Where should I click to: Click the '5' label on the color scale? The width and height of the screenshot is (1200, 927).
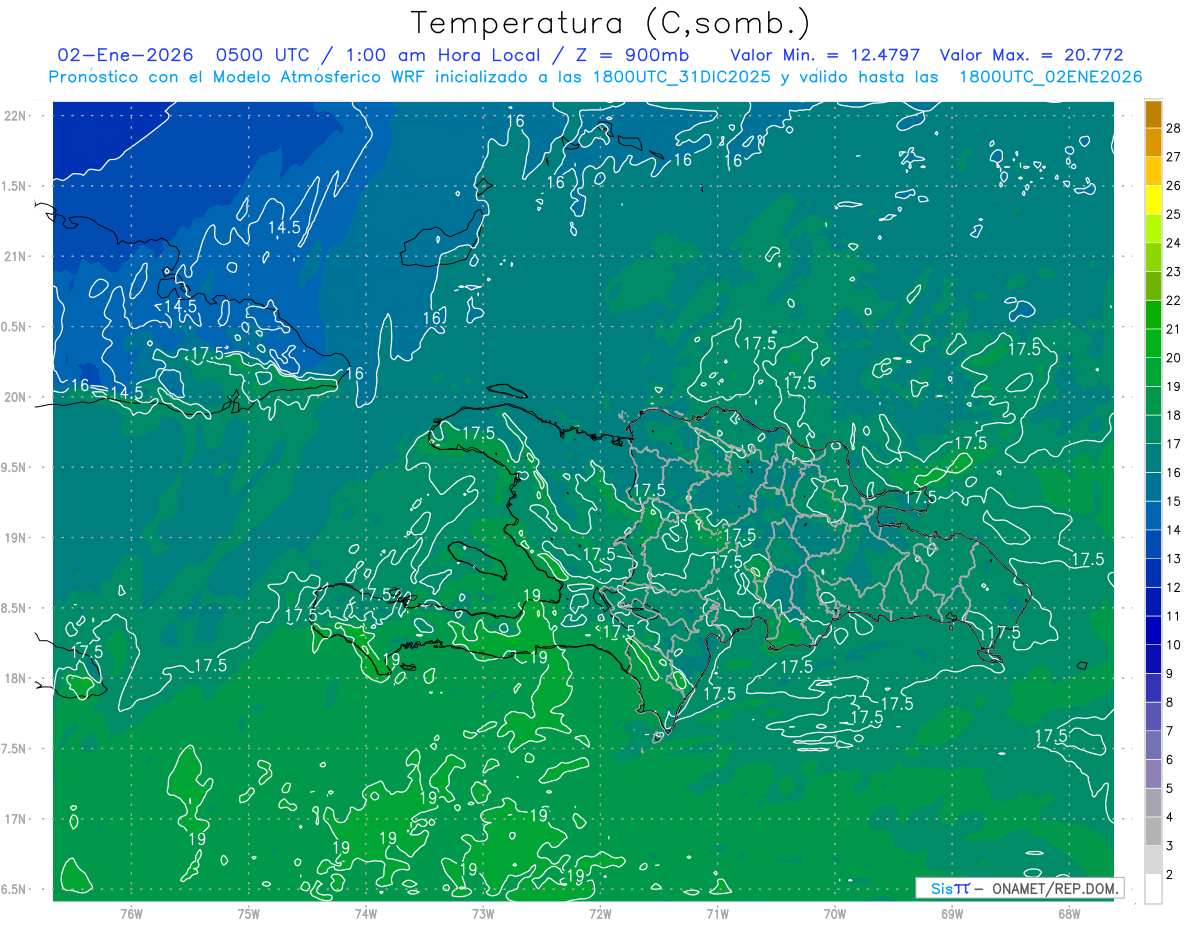tap(1170, 789)
